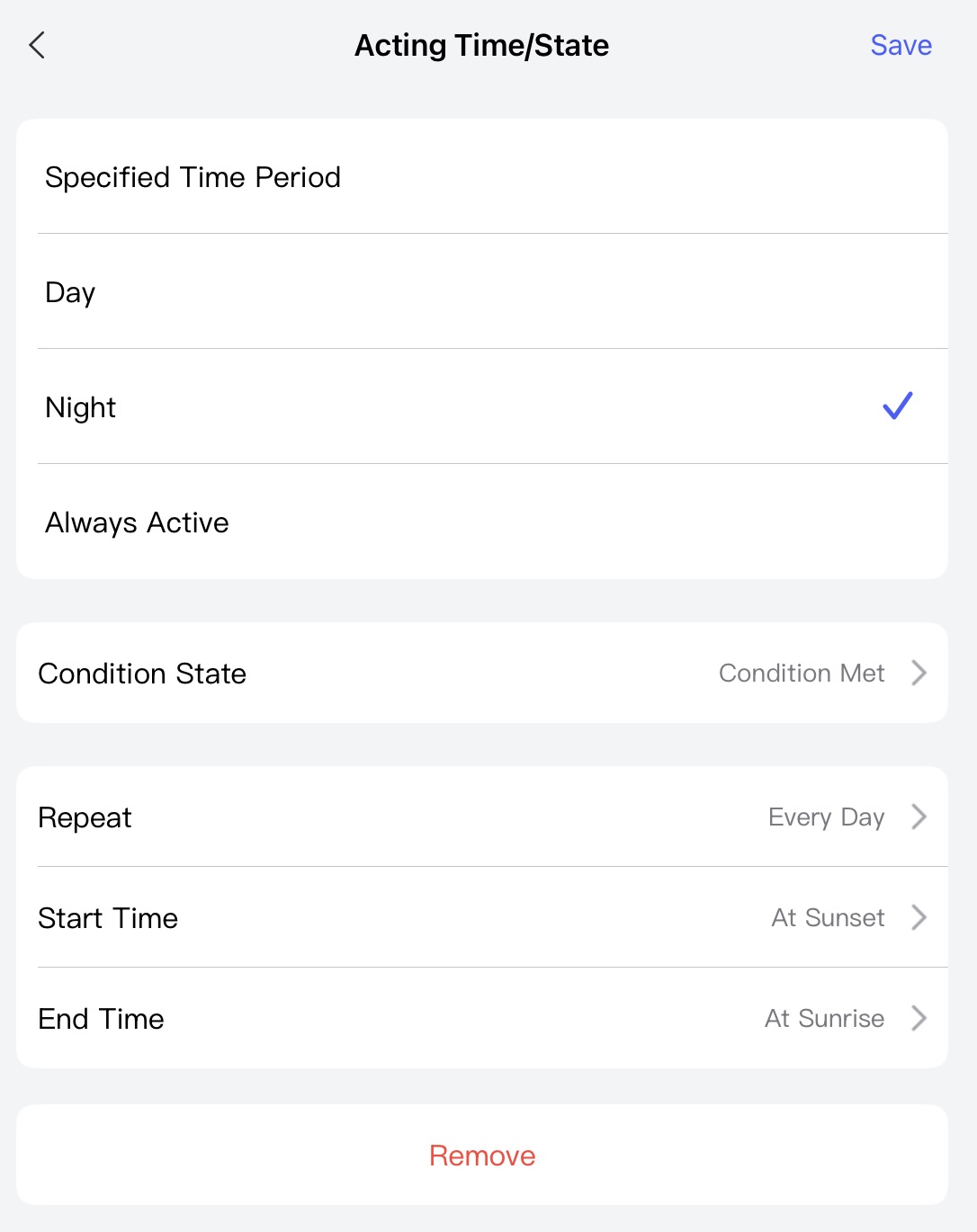This screenshot has width=977, height=1232.
Task: Click the Condition Met value
Action: coord(802,673)
